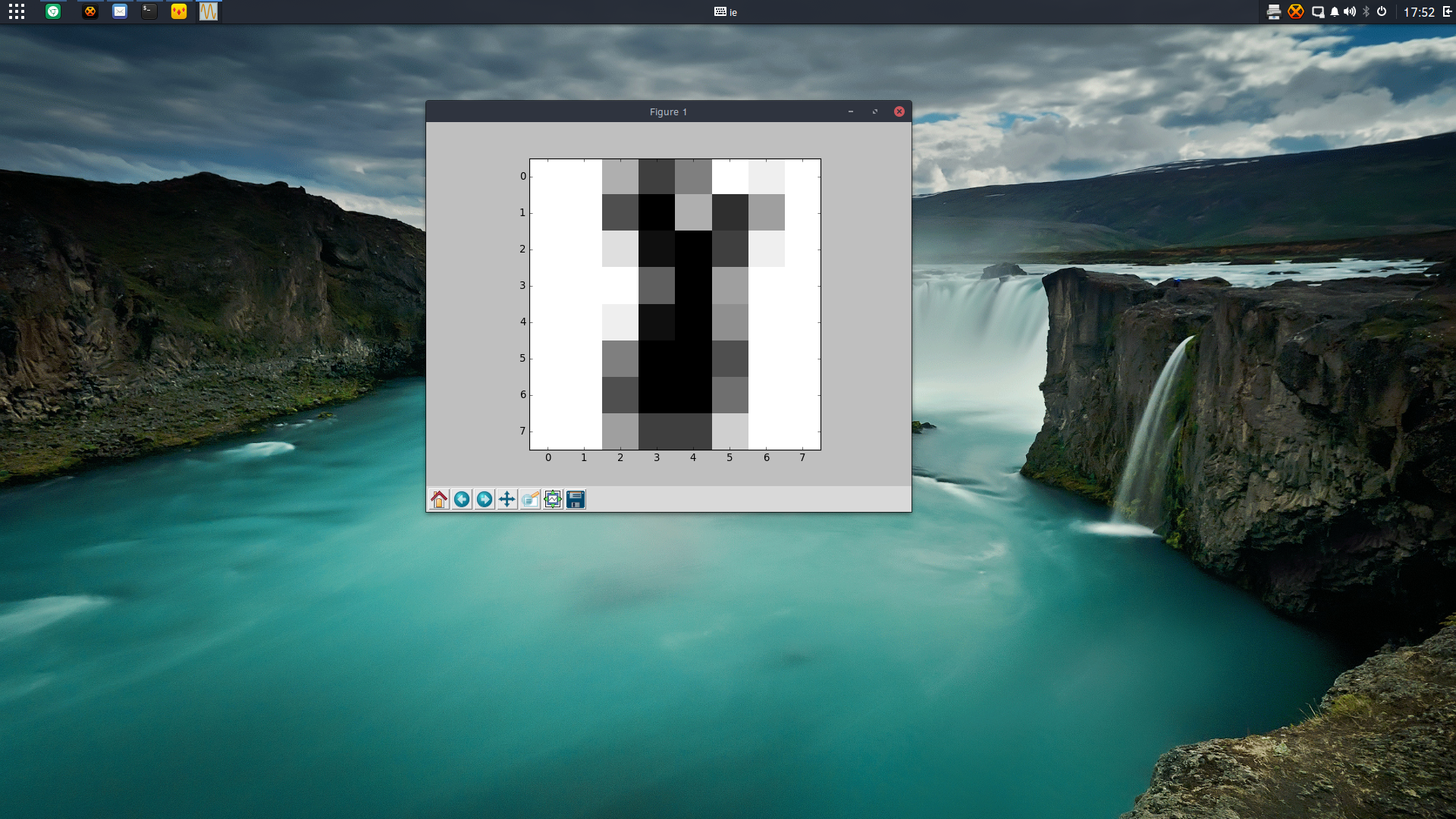Click the log out icon at panel edge
The height and width of the screenshot is (819, 1456).
point(1447,11)
